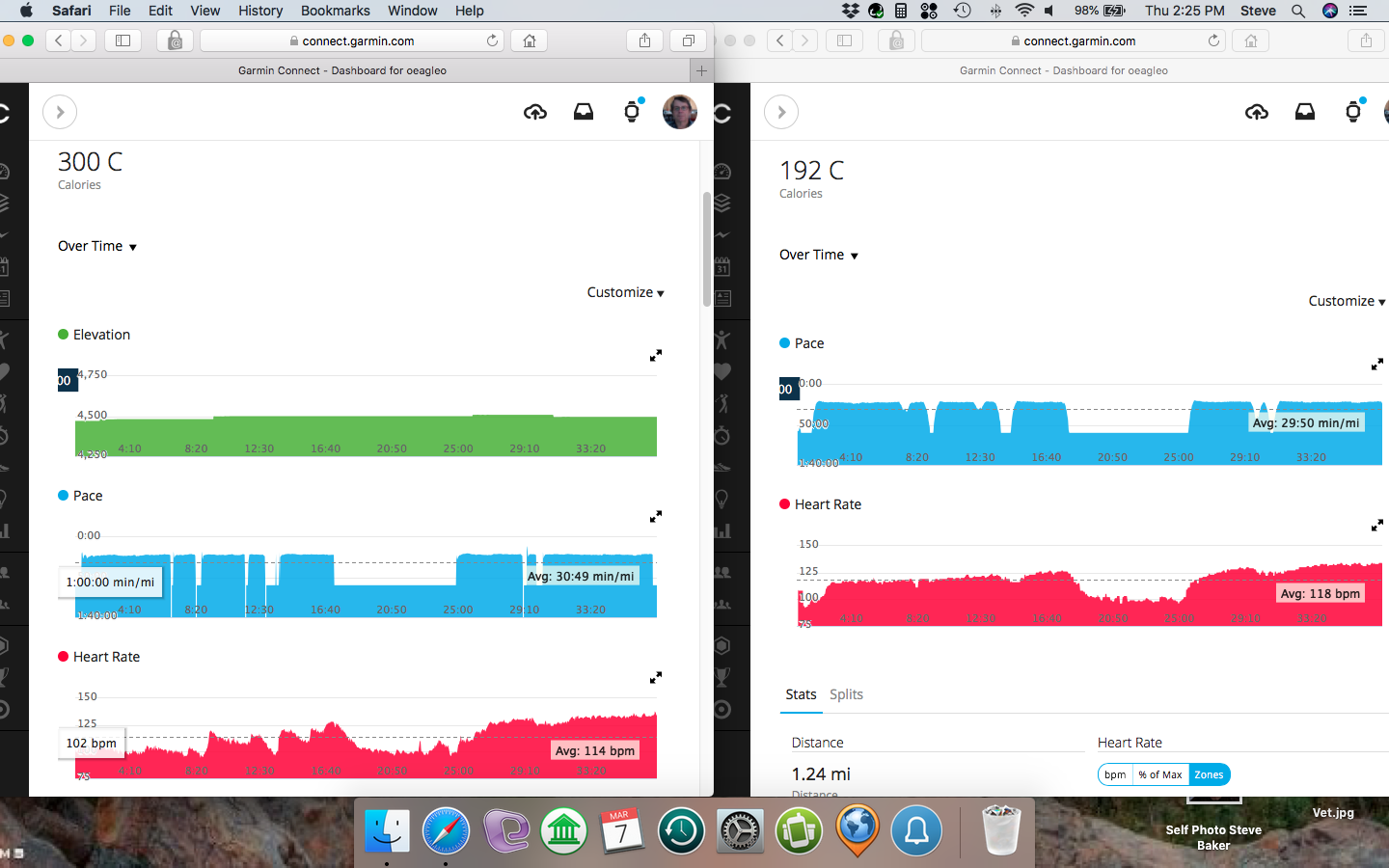Open the History menu
Viewport: 1389px width, 868px height.
pos(260,11)
